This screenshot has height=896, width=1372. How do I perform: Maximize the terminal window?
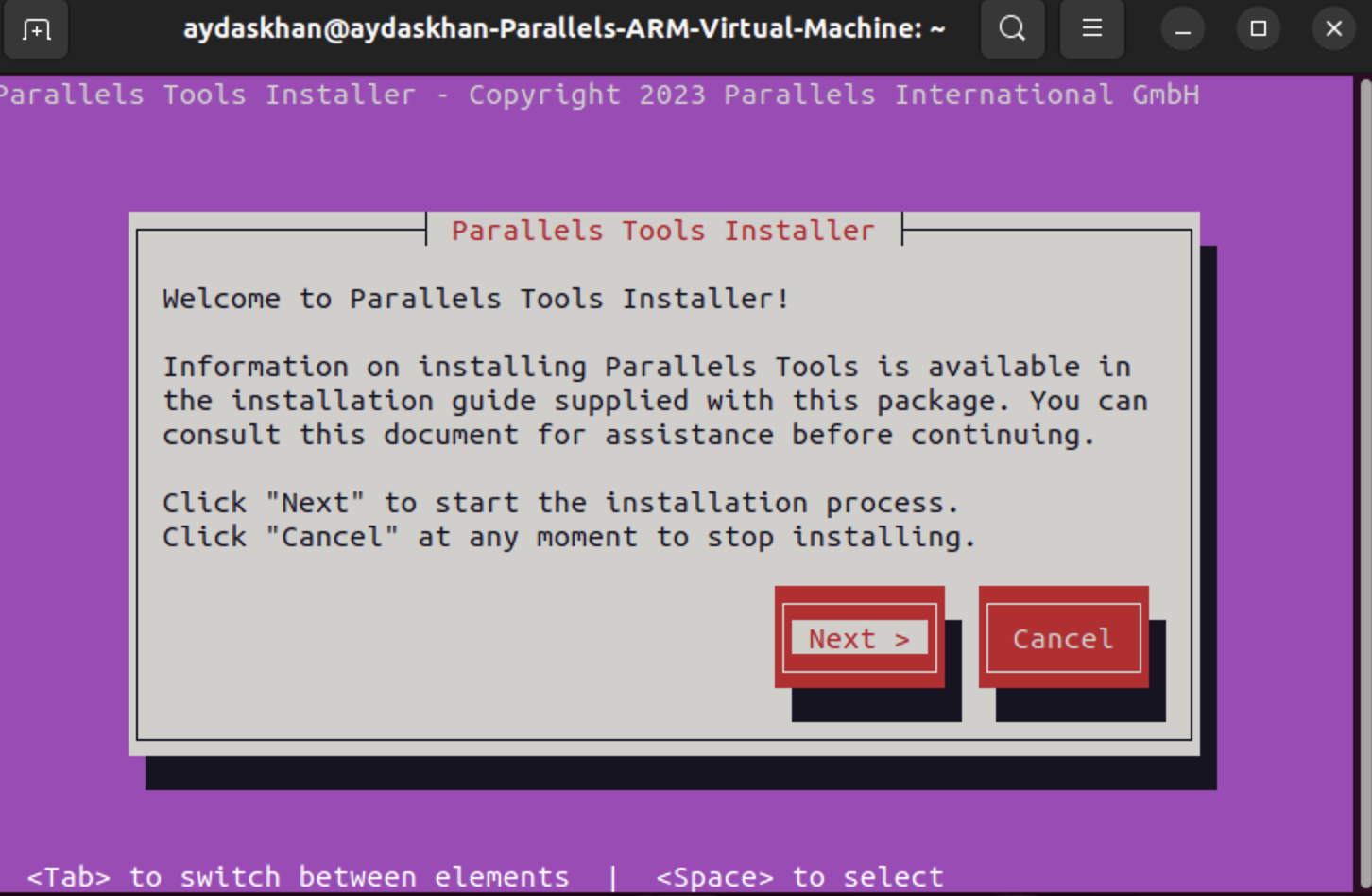(1258, 28)
